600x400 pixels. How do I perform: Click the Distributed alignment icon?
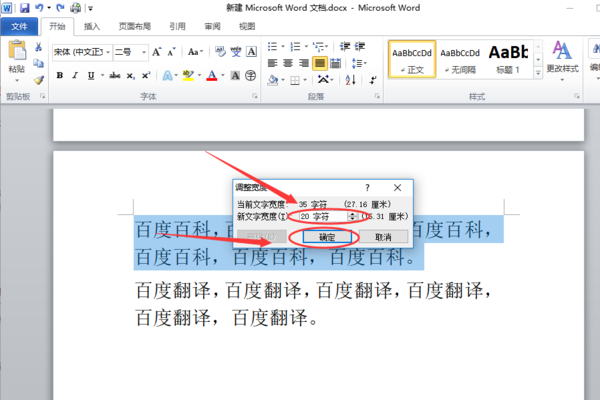pos(336,63)
